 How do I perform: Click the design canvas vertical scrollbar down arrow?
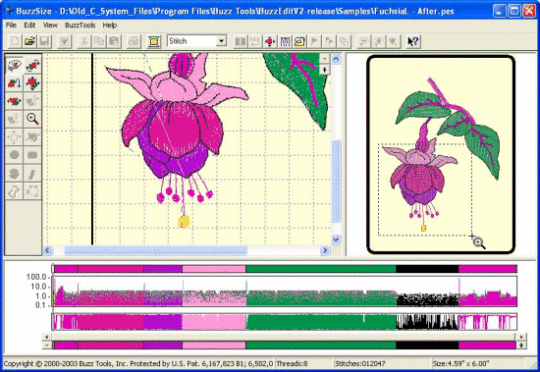pos(336,239)
